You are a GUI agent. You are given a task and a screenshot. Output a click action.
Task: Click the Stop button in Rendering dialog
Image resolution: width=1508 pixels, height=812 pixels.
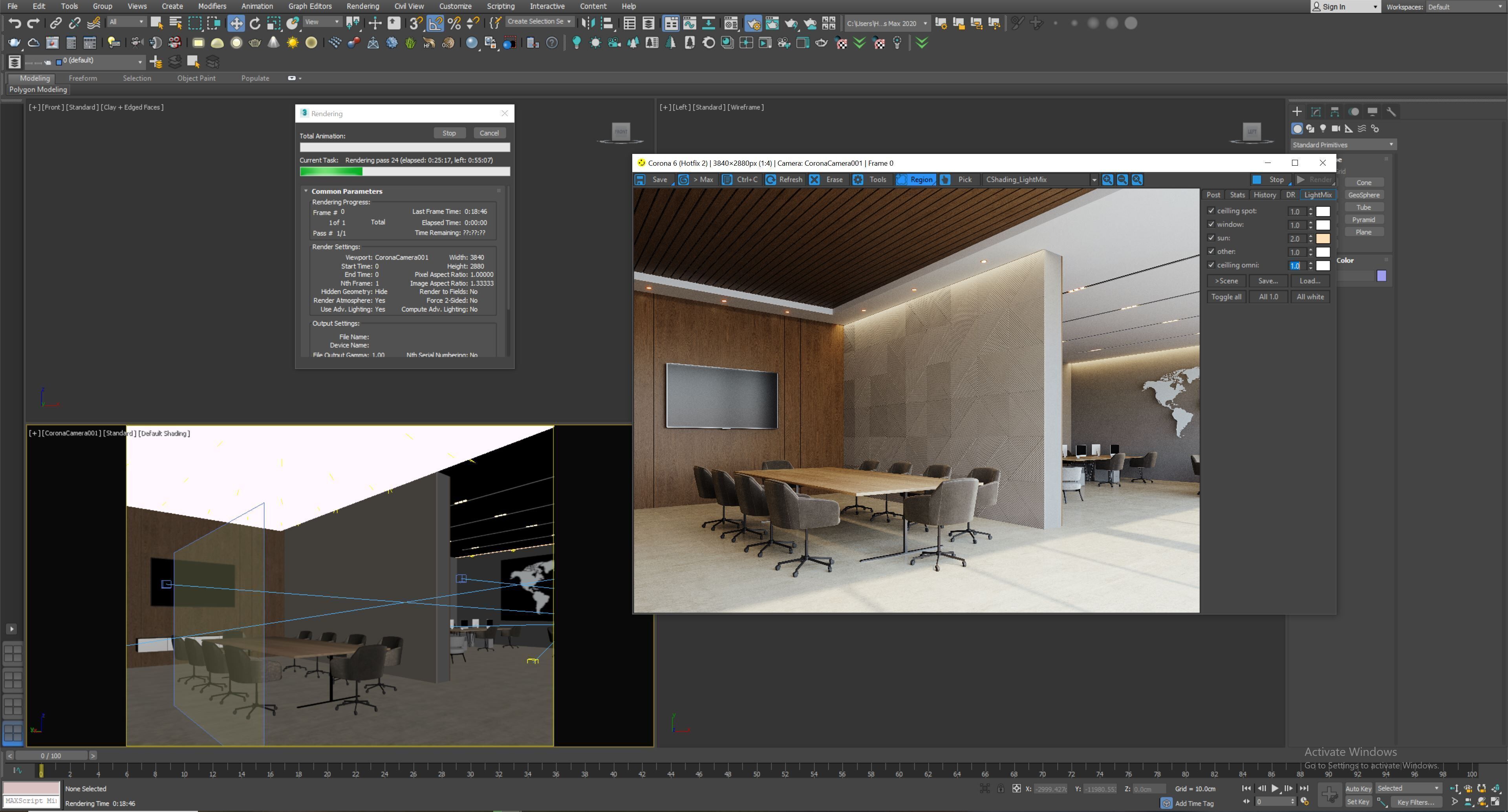[x=449, y=133]
